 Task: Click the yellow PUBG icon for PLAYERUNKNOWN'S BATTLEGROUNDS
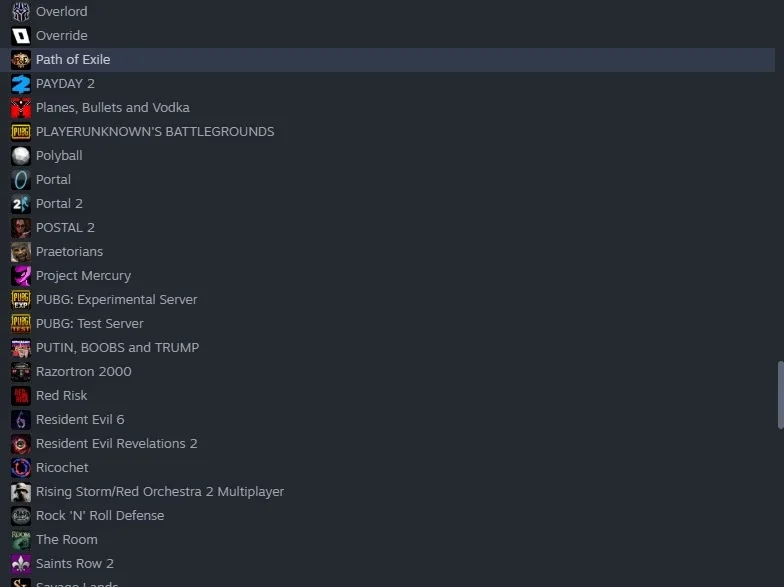(20, 132)
